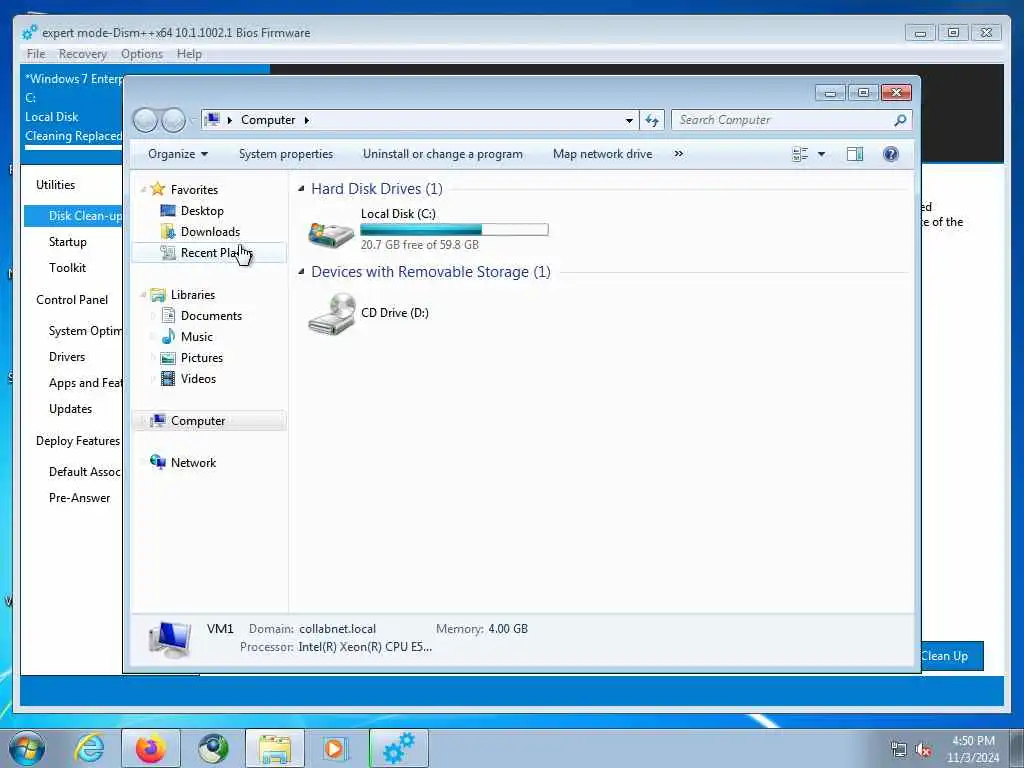Open the Explorer Help icon
The width and height of the screenshot is (1024, 768).
tap(891, 154)
